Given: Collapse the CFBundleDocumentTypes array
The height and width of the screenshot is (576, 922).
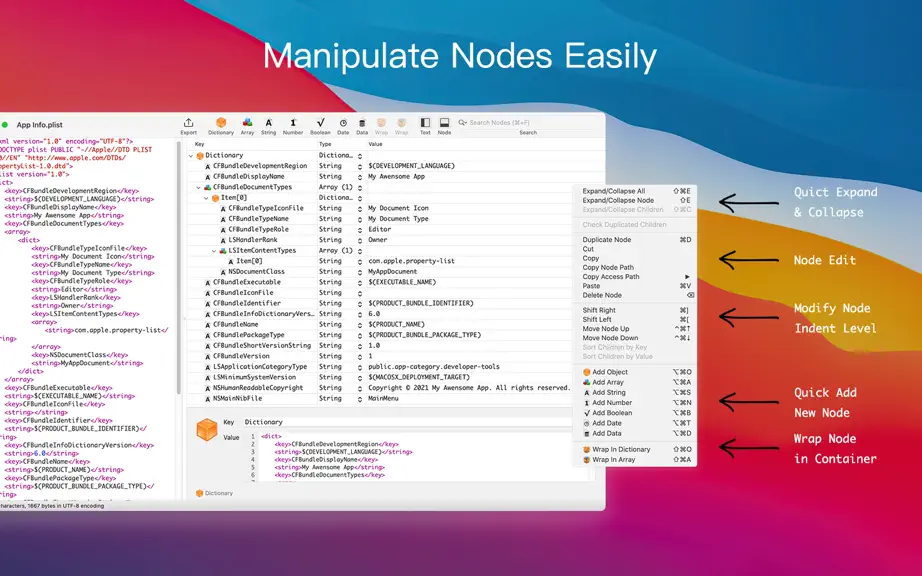Looking at the screenshot, I should (199, 187).
